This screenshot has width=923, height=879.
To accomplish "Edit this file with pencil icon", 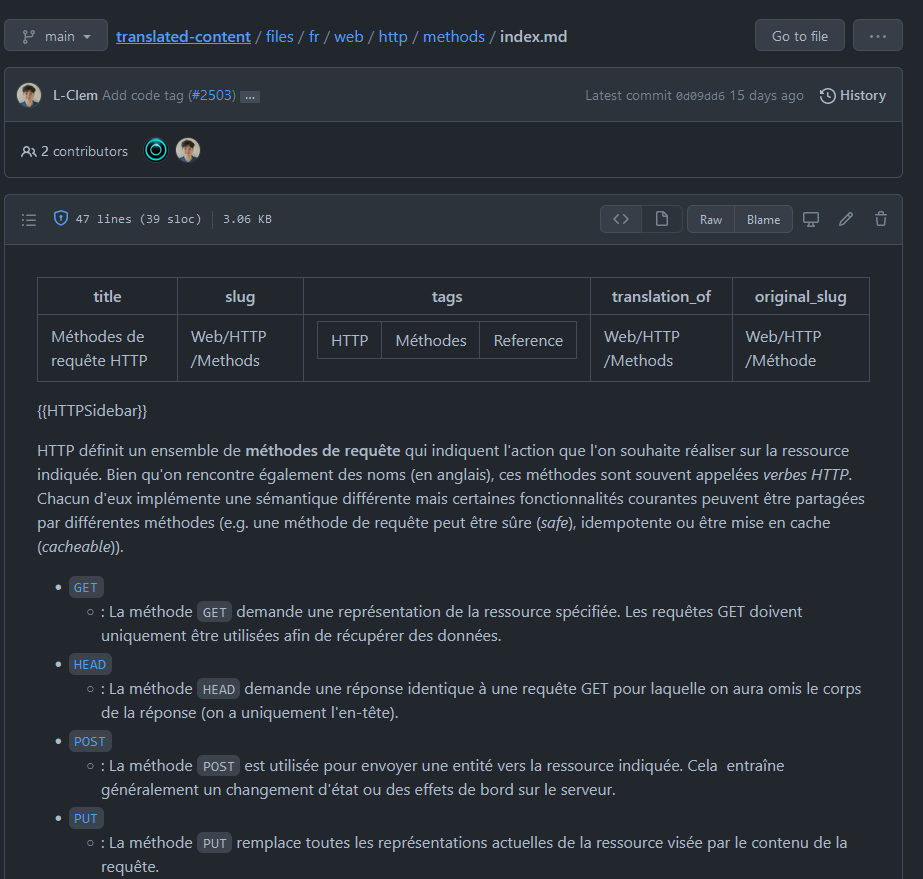I will point(846,219).
